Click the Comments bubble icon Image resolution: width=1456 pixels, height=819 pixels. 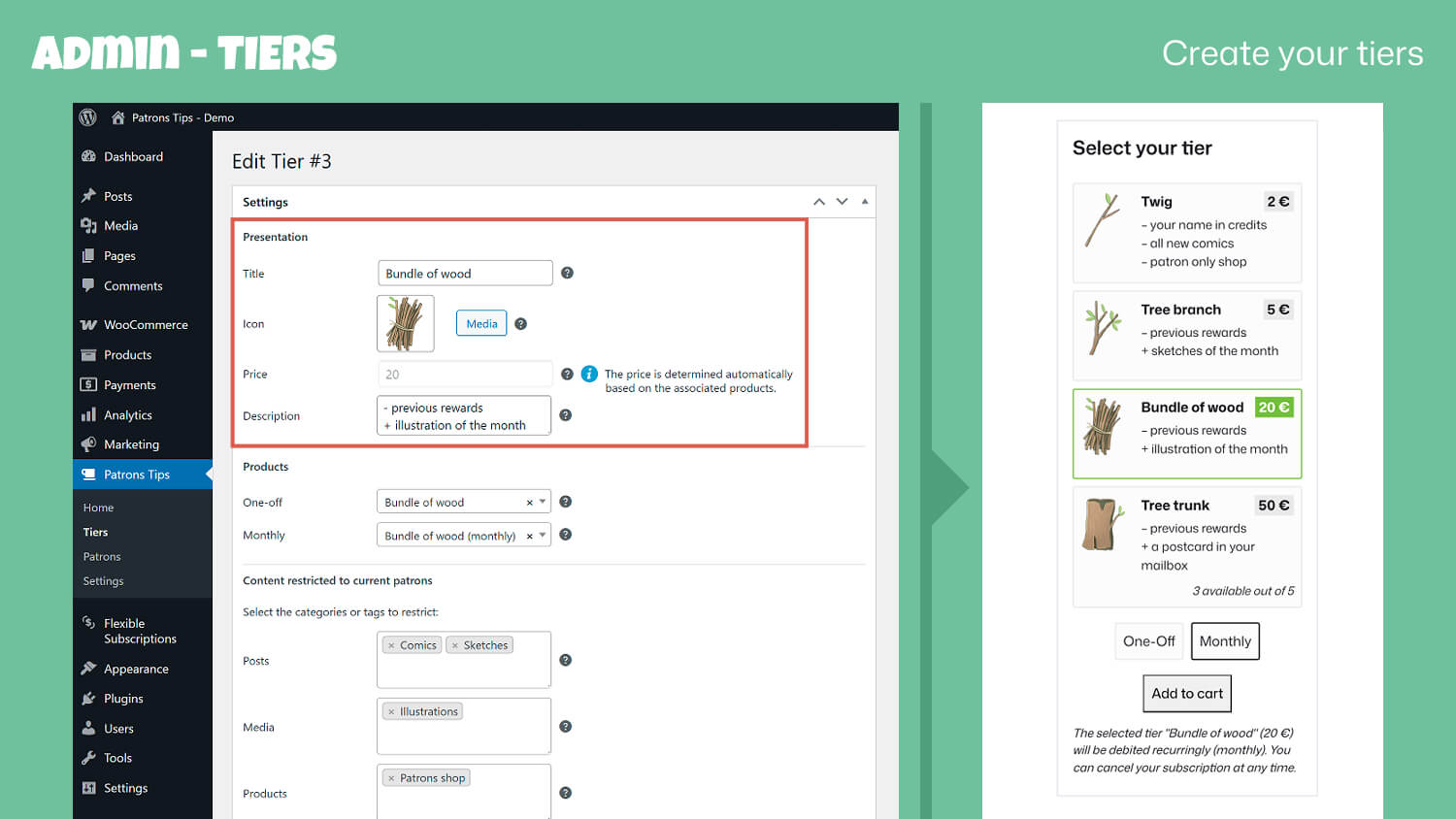coord(88,285)
